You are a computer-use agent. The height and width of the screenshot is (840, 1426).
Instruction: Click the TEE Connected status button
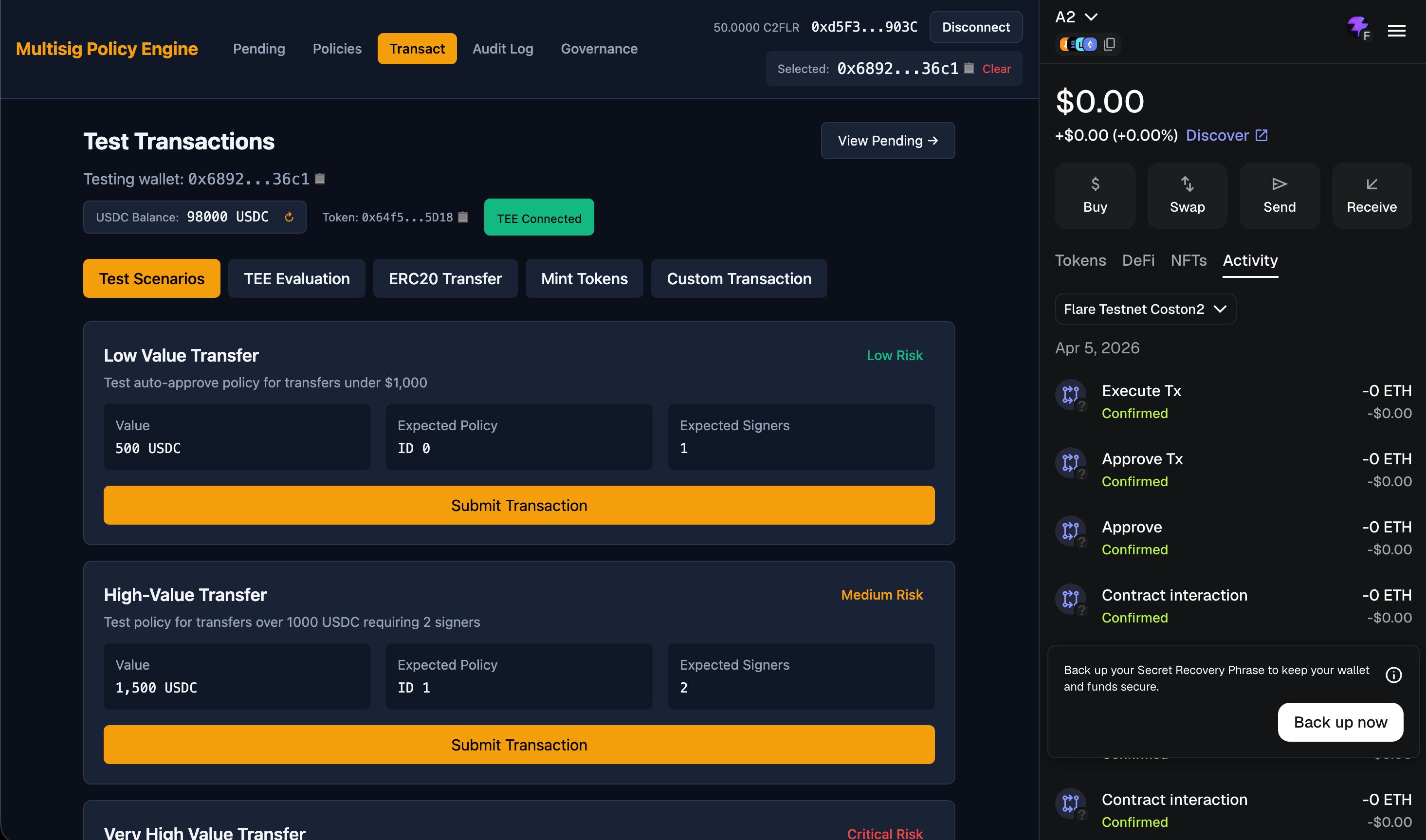tap(539, 218)
